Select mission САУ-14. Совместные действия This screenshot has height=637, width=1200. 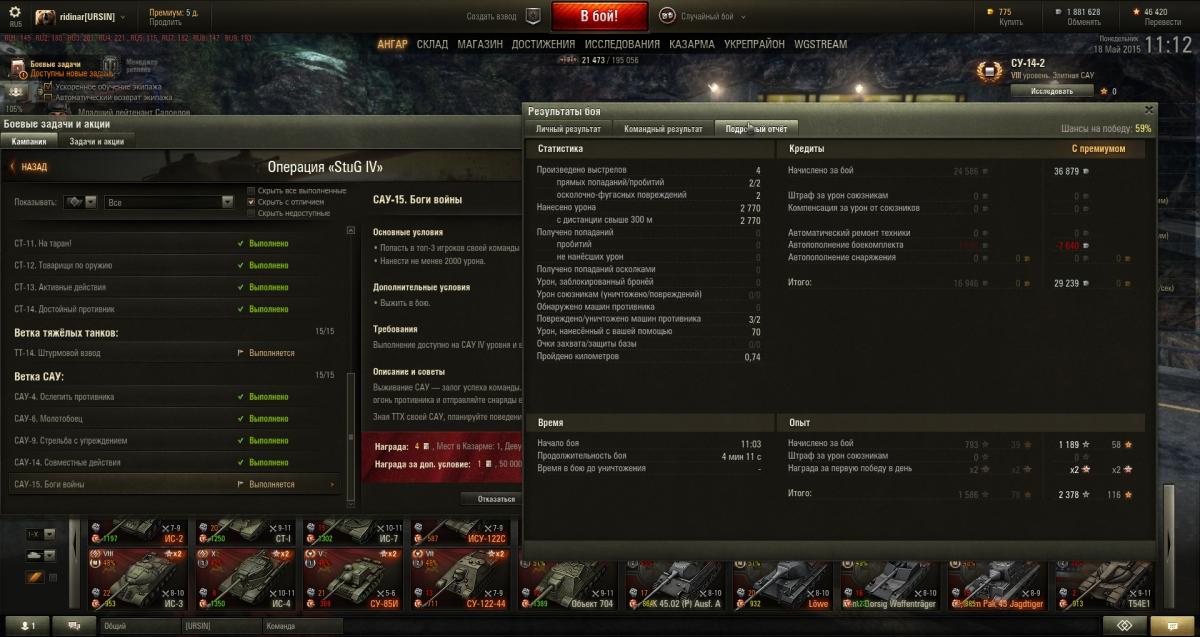tap(175, 462)
